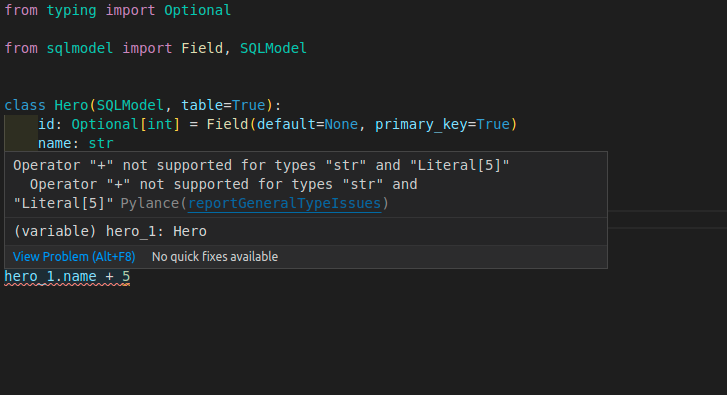Open the reportGeneralTypeIssues link

[284, 204]
